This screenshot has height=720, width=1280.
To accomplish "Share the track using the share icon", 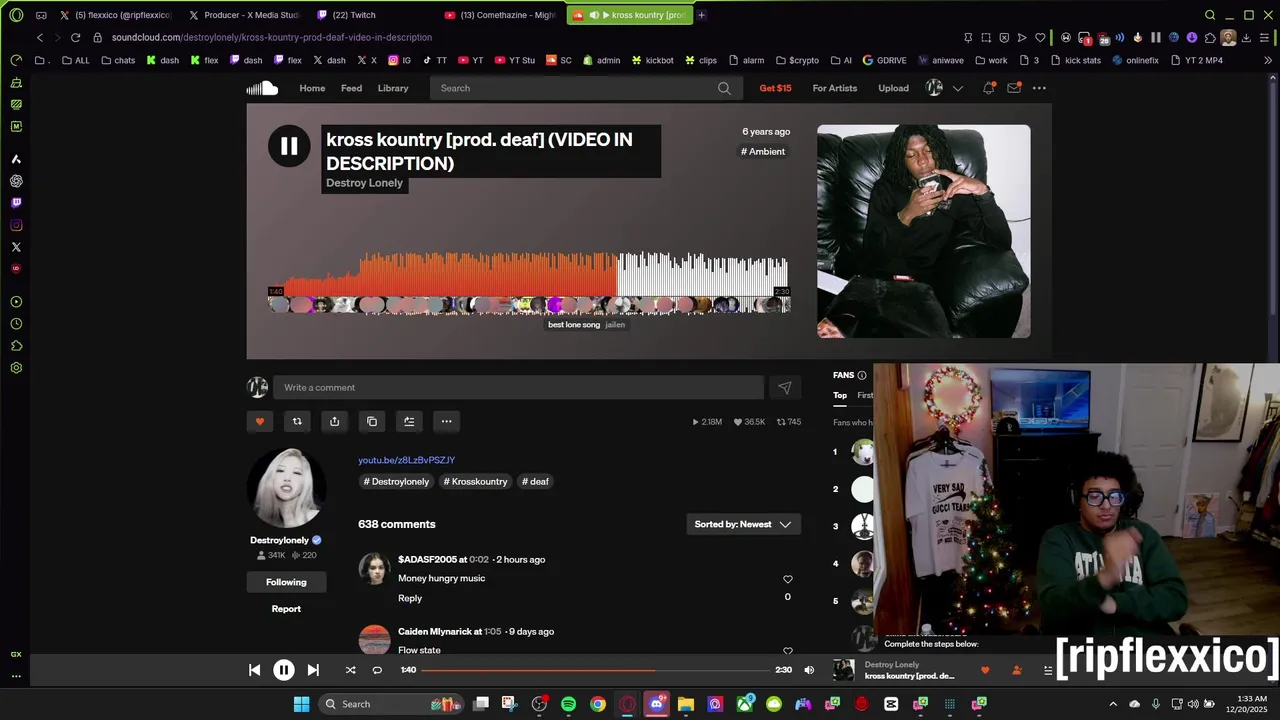I will [x=334, y=422].
